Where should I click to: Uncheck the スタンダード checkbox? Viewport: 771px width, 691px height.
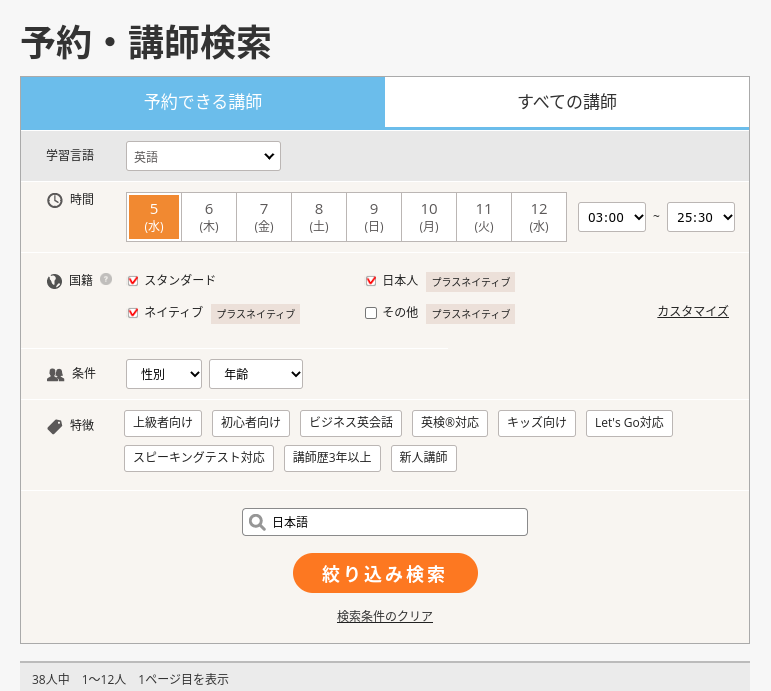pos(133,281)
